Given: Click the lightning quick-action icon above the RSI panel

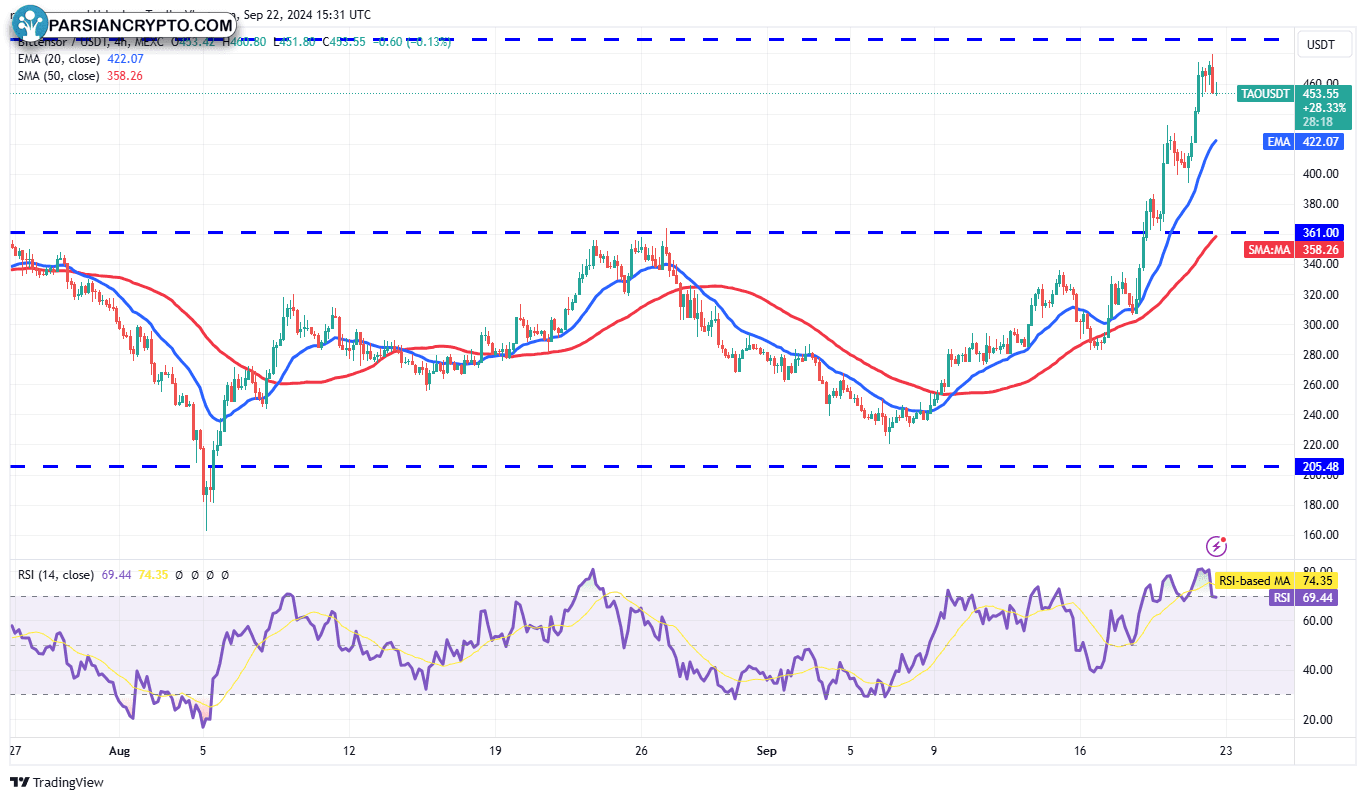Looking at the screenshot, I should click(x=1217, y=546).
